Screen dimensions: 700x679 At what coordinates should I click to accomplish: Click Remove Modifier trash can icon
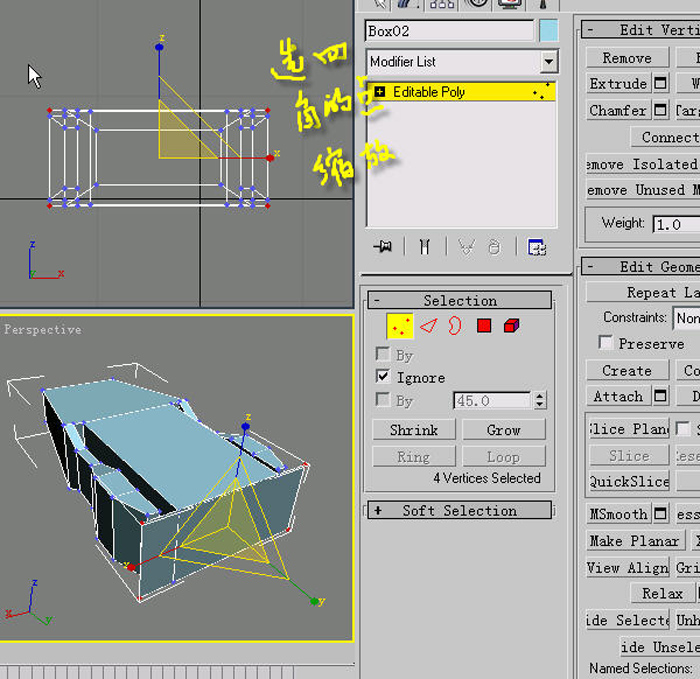[494, 246]
